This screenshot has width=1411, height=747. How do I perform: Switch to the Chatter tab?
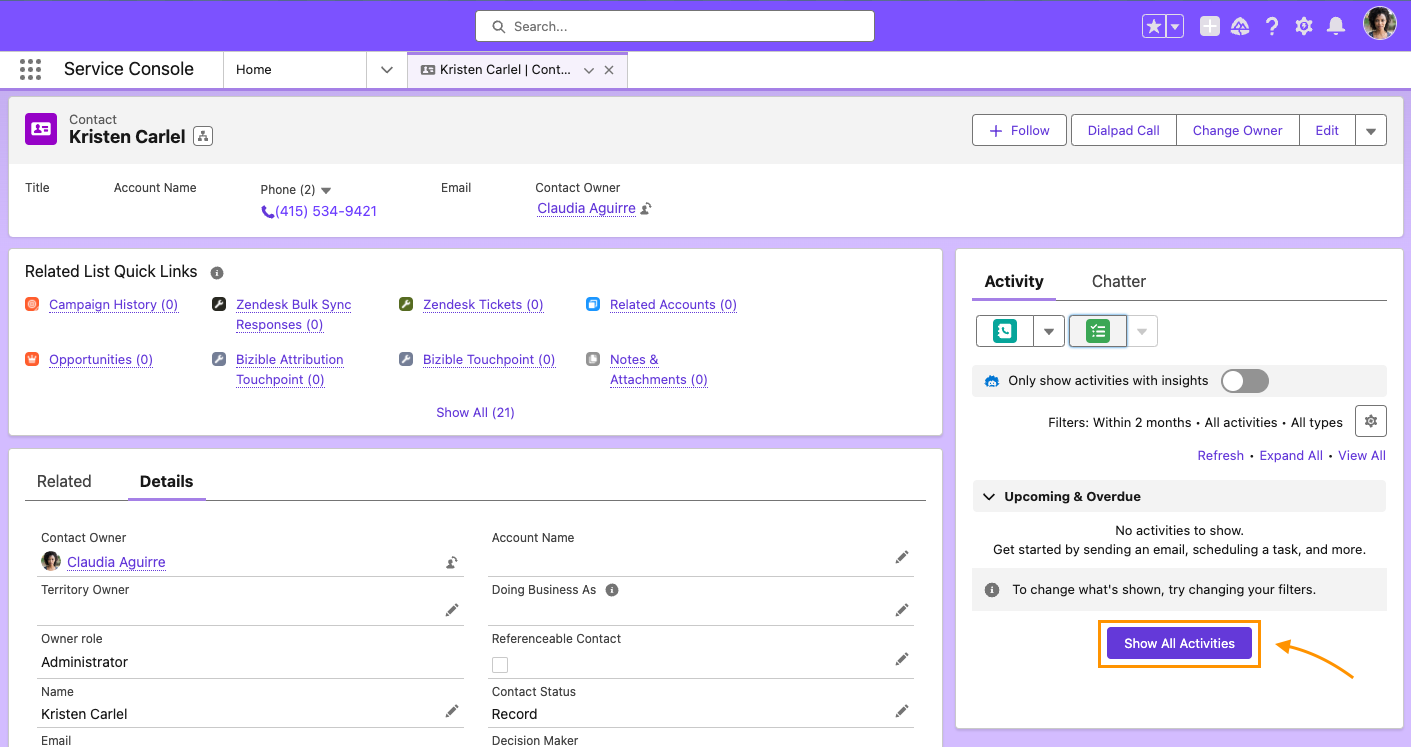[x=1119, y=281]
